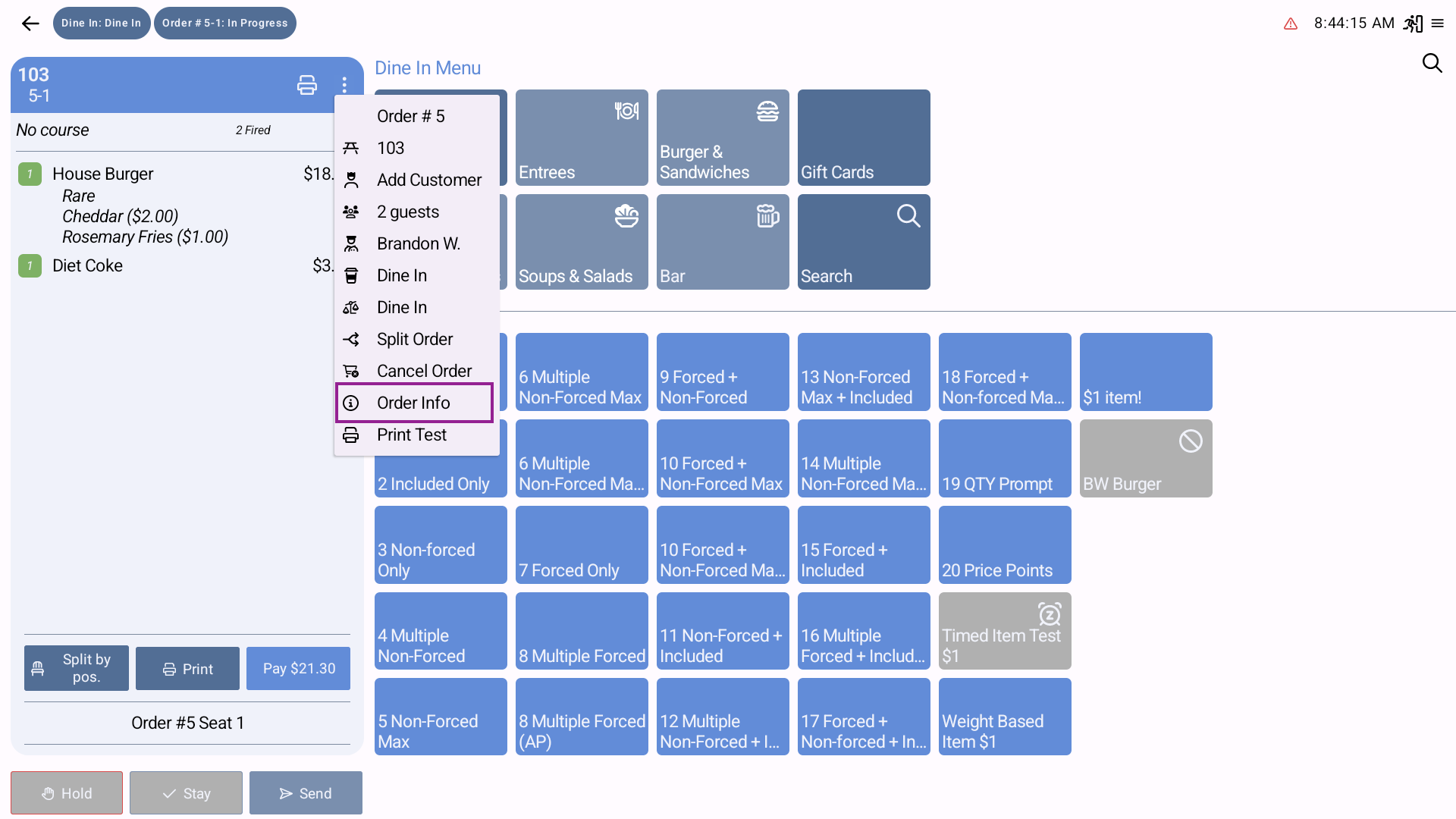This screenshot has width=1456, height=819.
Task: Open the three-dot order options menu
Action: (x=344, y=85)
